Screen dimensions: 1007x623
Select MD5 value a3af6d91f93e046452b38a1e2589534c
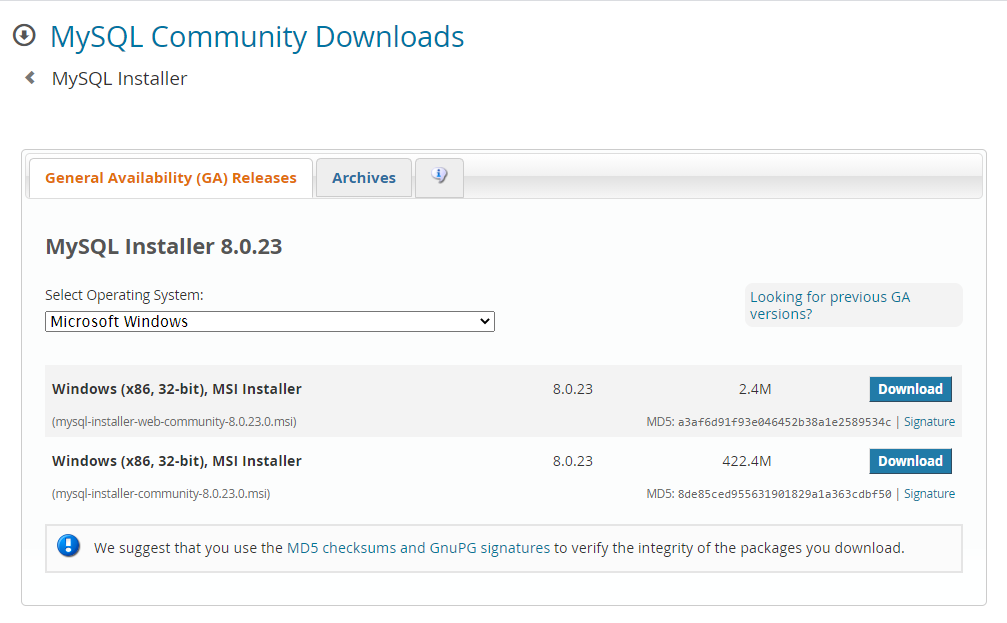click(784, 422)
